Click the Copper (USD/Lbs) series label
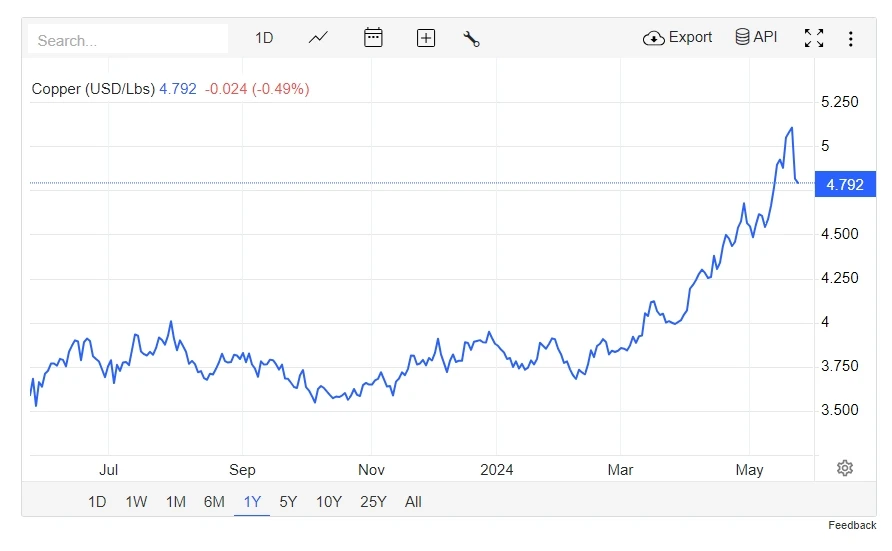892x551 pixels. coord(93,89)
